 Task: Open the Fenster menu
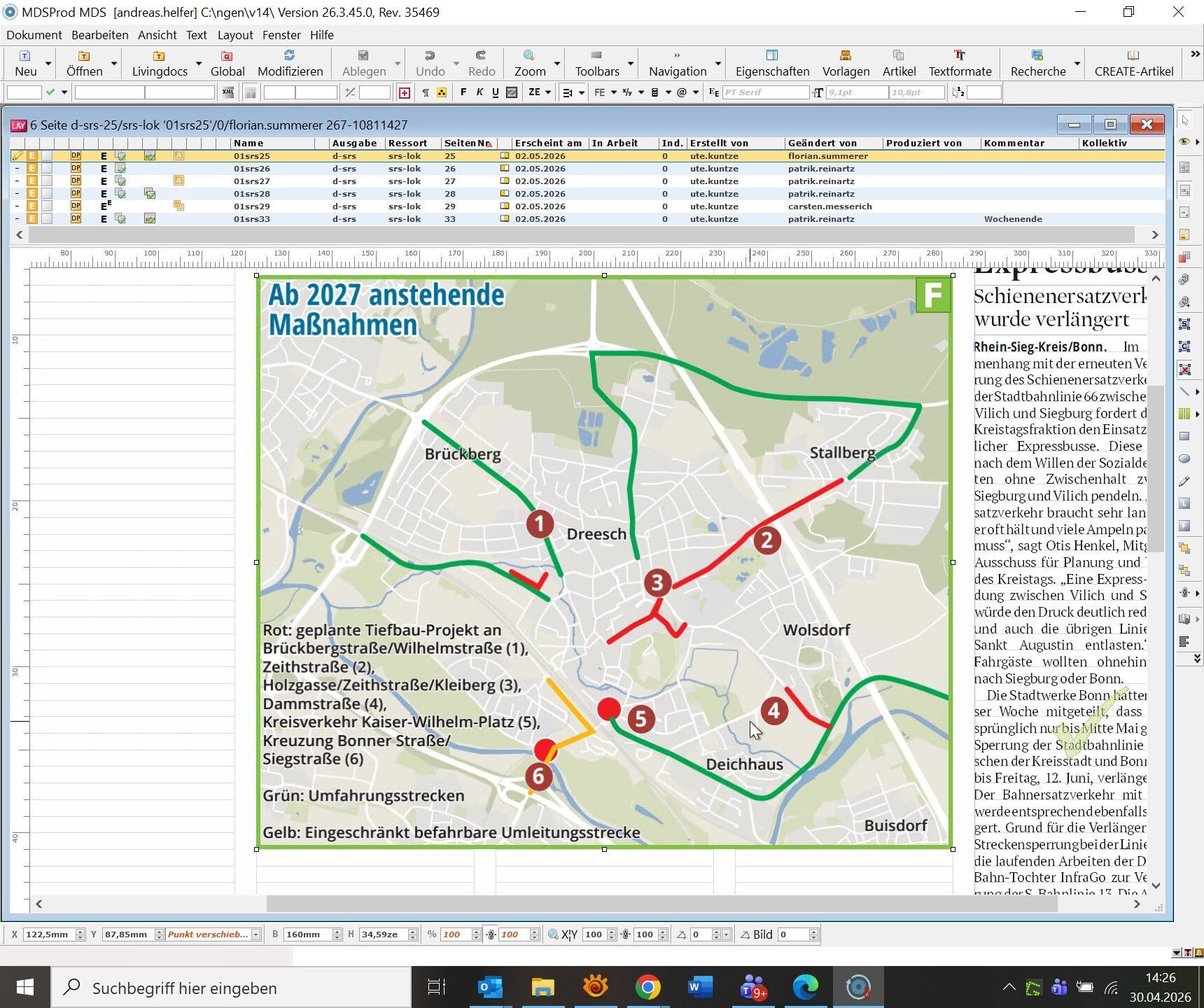(x=281, y=35)
